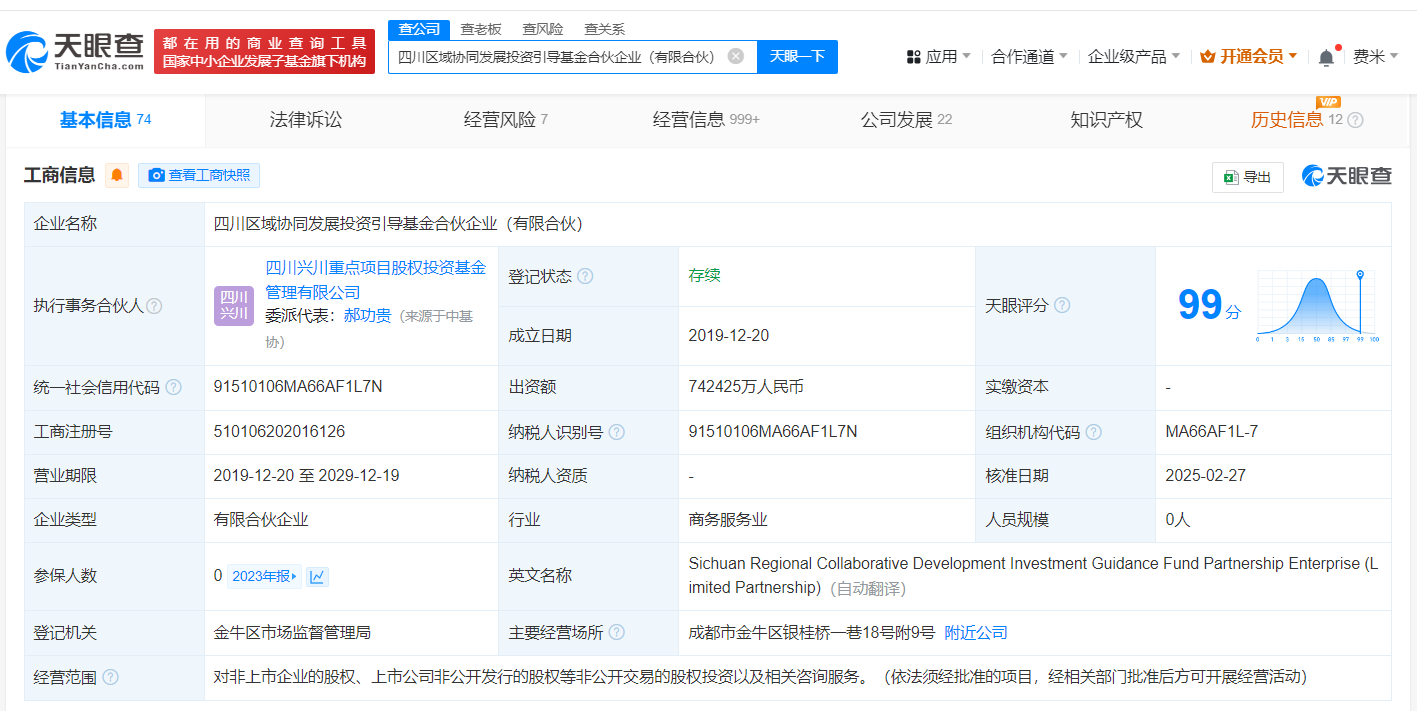
Task: Click help icon next to 经营范围
Action: click(110, 677)
